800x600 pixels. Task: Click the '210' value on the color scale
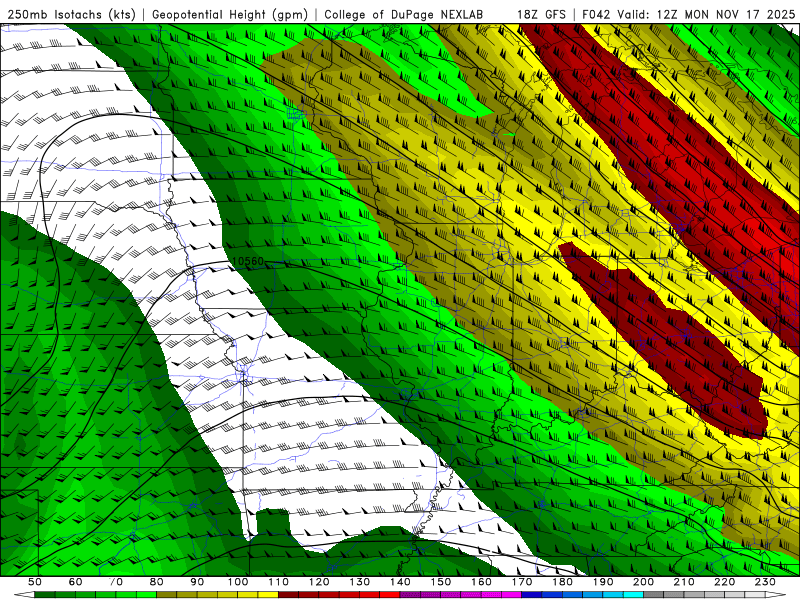[x=684, y=582]
